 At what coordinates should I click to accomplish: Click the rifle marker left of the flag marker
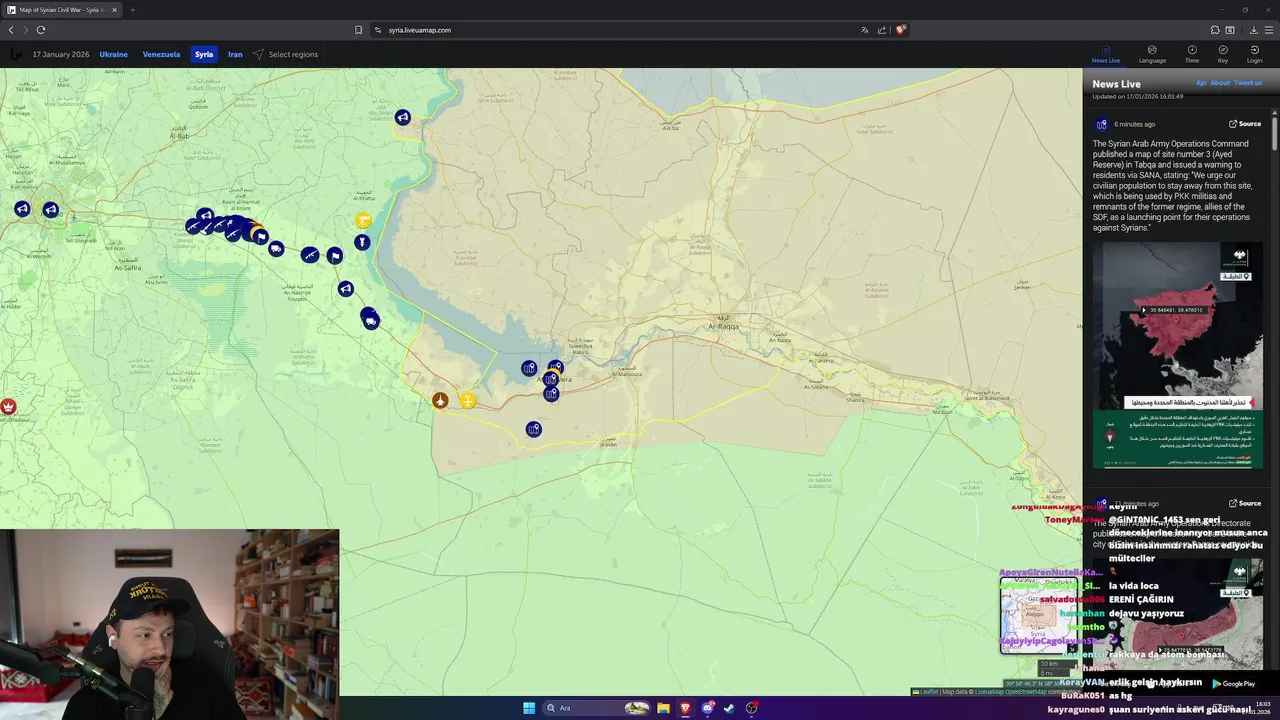(310, 255)
